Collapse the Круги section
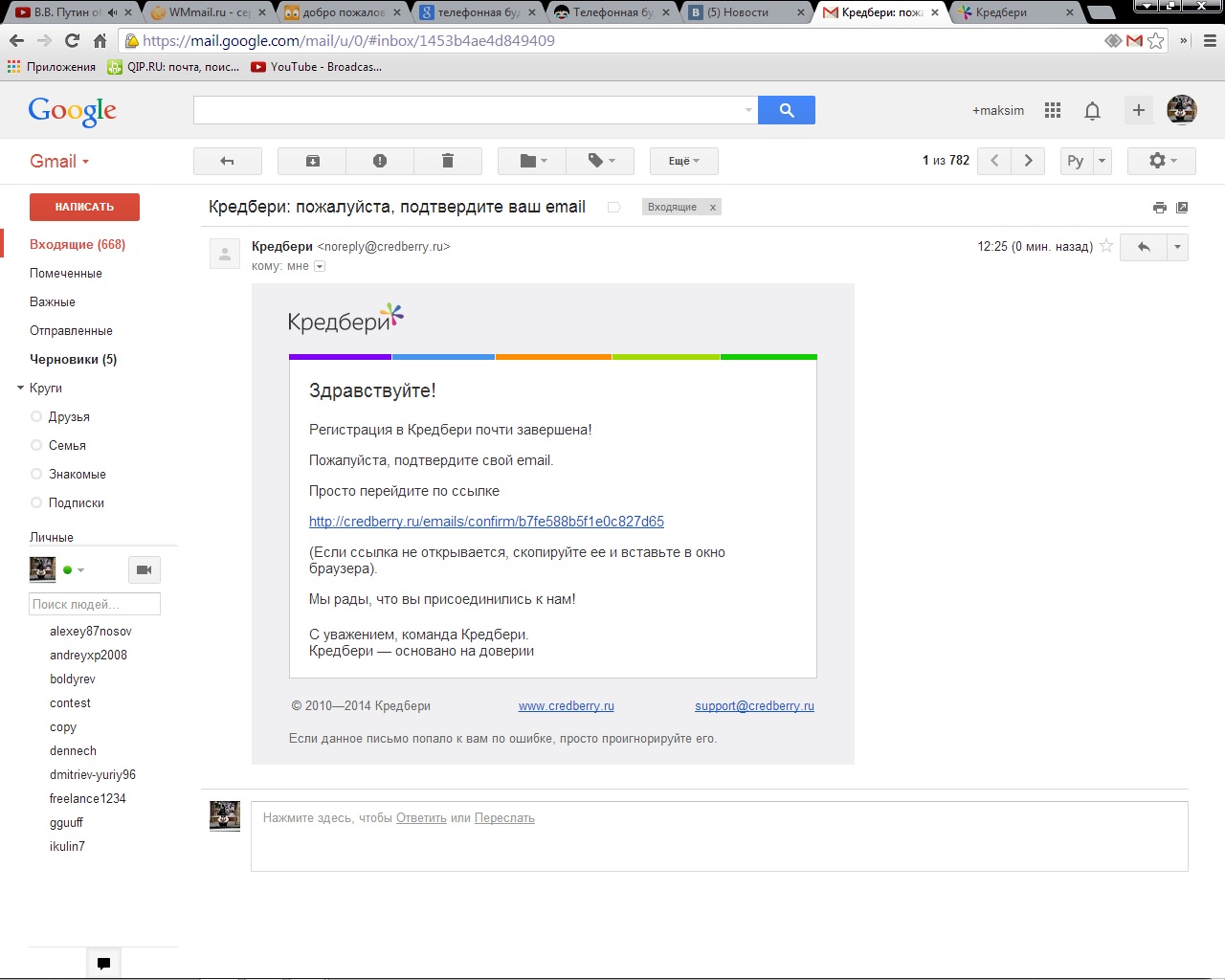Image resolution: width=1225 pixels, height=980 pixels. (x=21, y=388)
